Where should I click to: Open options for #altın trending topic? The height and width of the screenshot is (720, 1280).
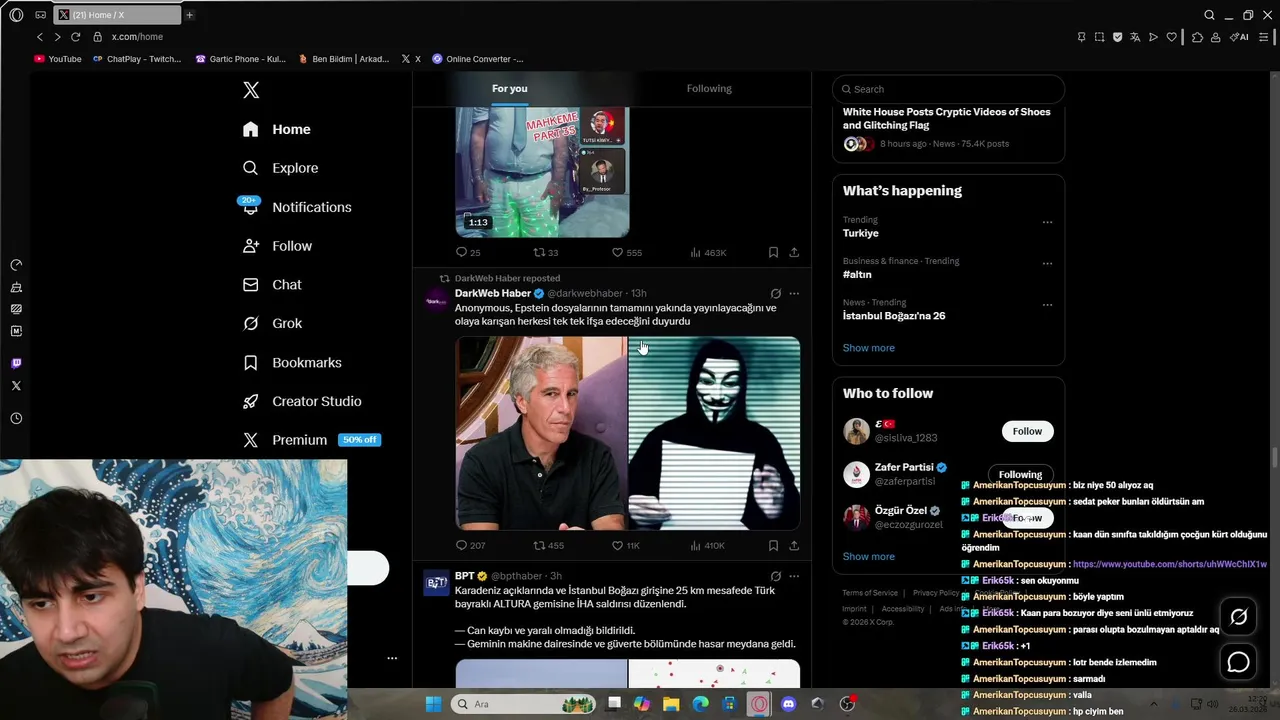[x=1047, y=264]
